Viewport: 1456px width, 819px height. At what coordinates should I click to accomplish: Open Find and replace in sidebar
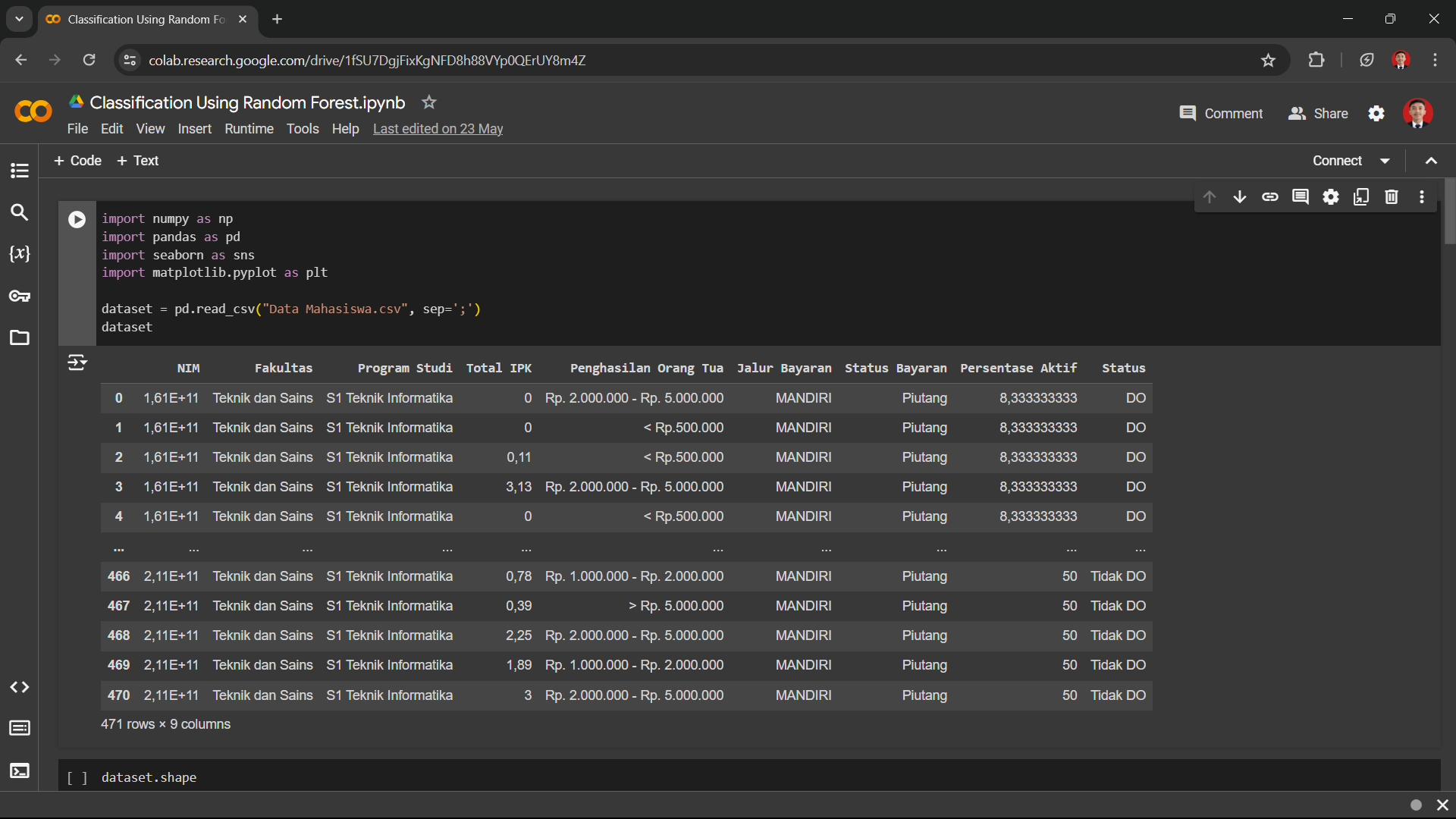[20, 212]
